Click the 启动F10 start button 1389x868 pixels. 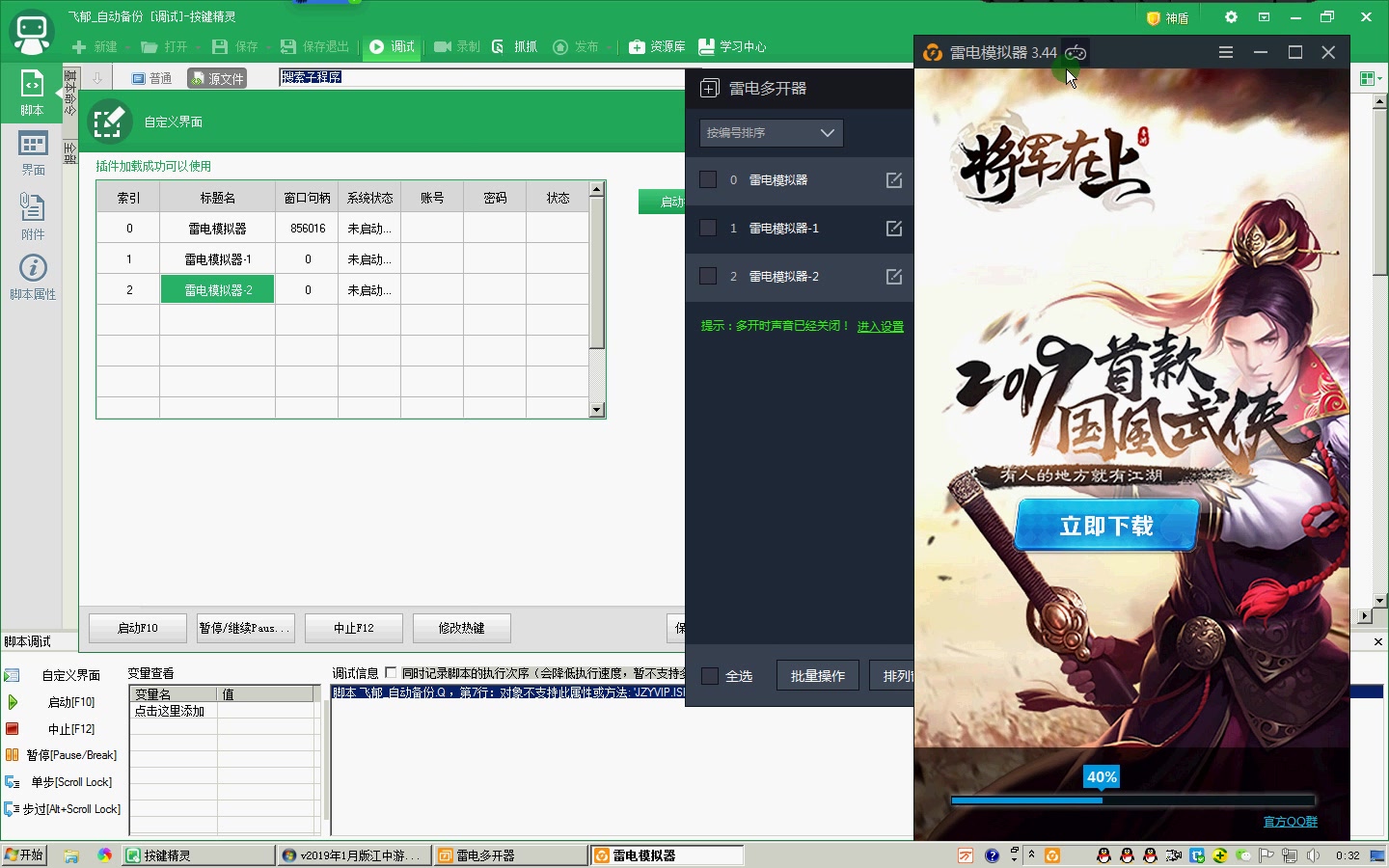coord(138,628)
